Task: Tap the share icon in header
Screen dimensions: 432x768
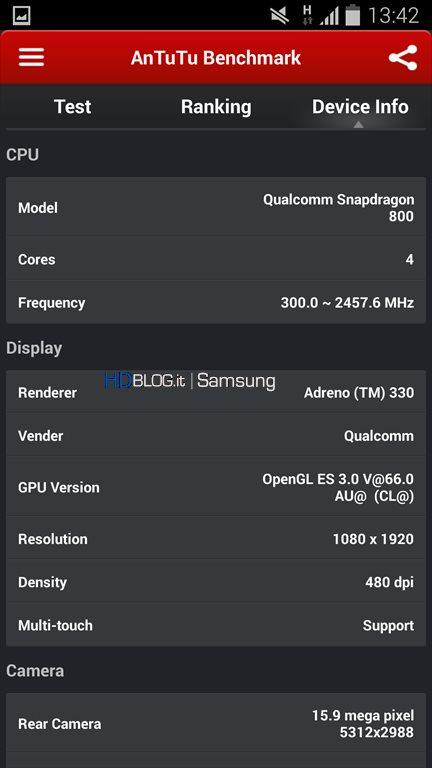Action: coord(403,58)
